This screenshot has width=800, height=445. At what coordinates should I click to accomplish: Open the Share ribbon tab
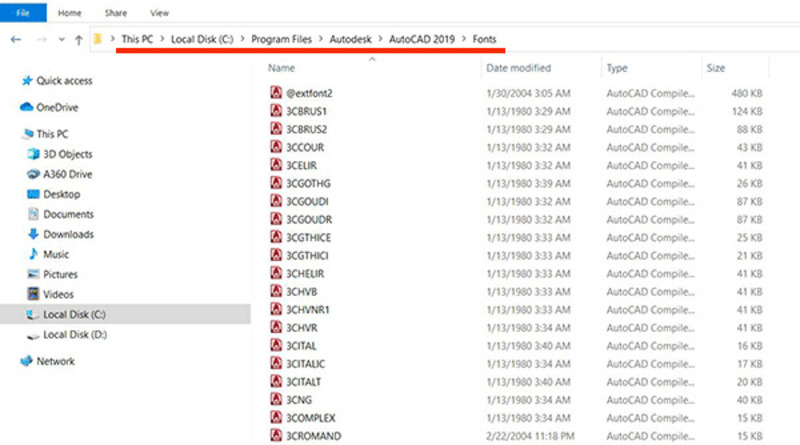(116, 13)
